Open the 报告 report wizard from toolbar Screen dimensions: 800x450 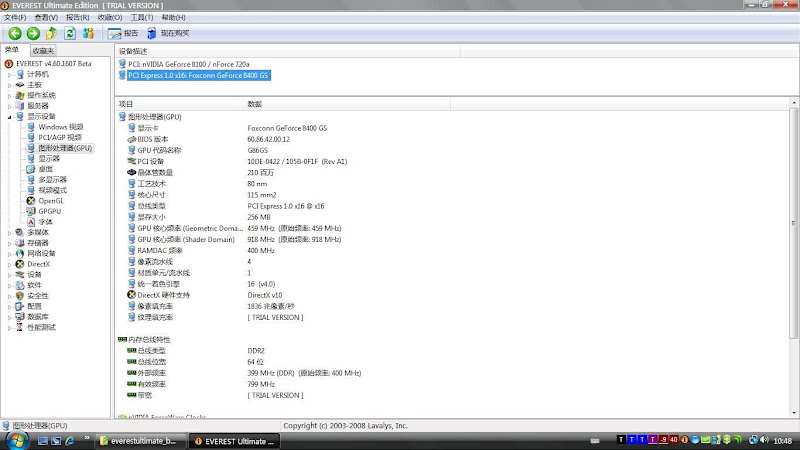point(123,33)
